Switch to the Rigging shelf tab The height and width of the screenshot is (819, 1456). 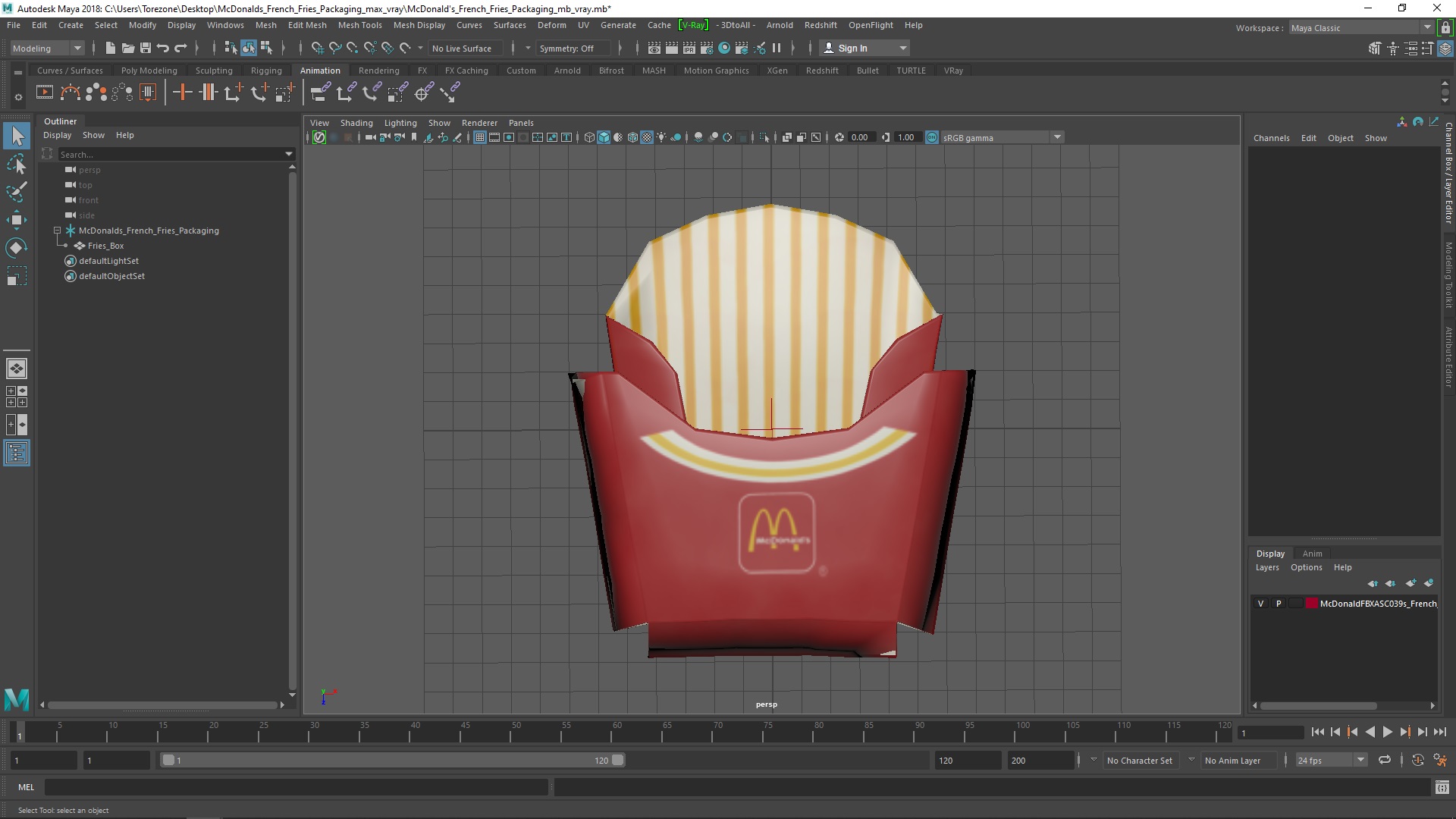click(x=266, y=71)
